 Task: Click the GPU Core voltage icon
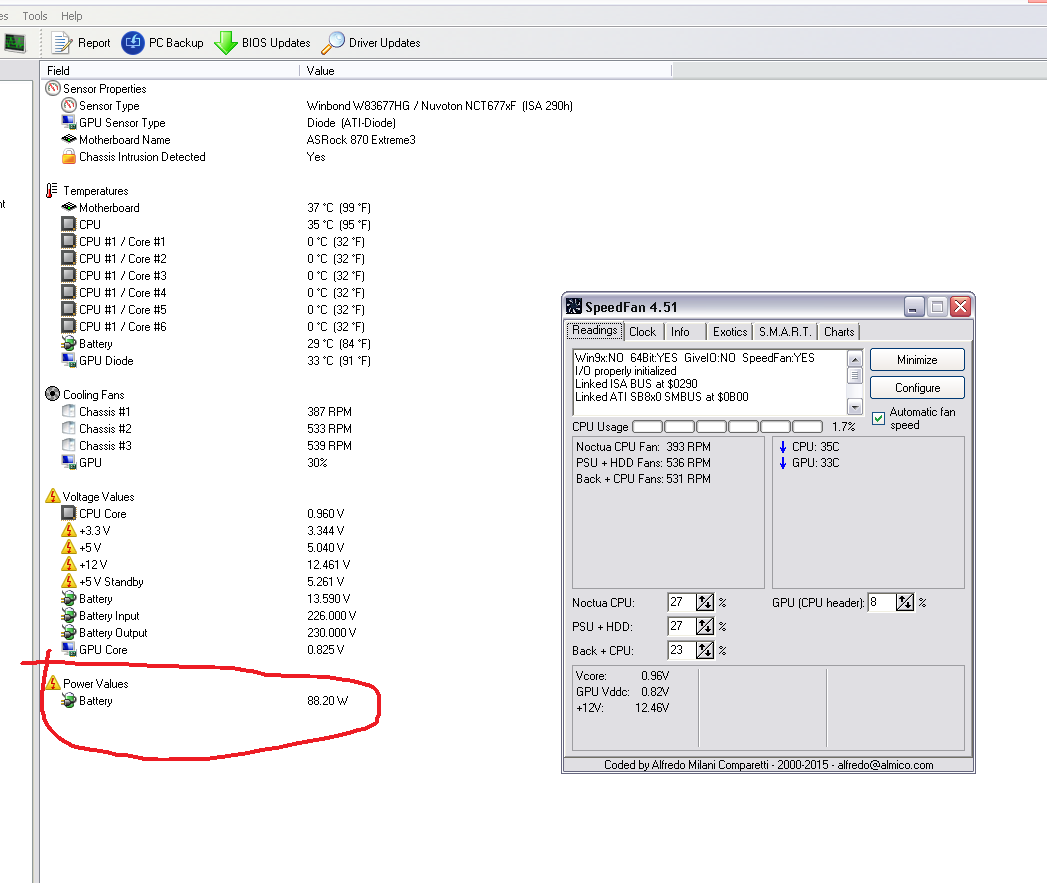68,649
